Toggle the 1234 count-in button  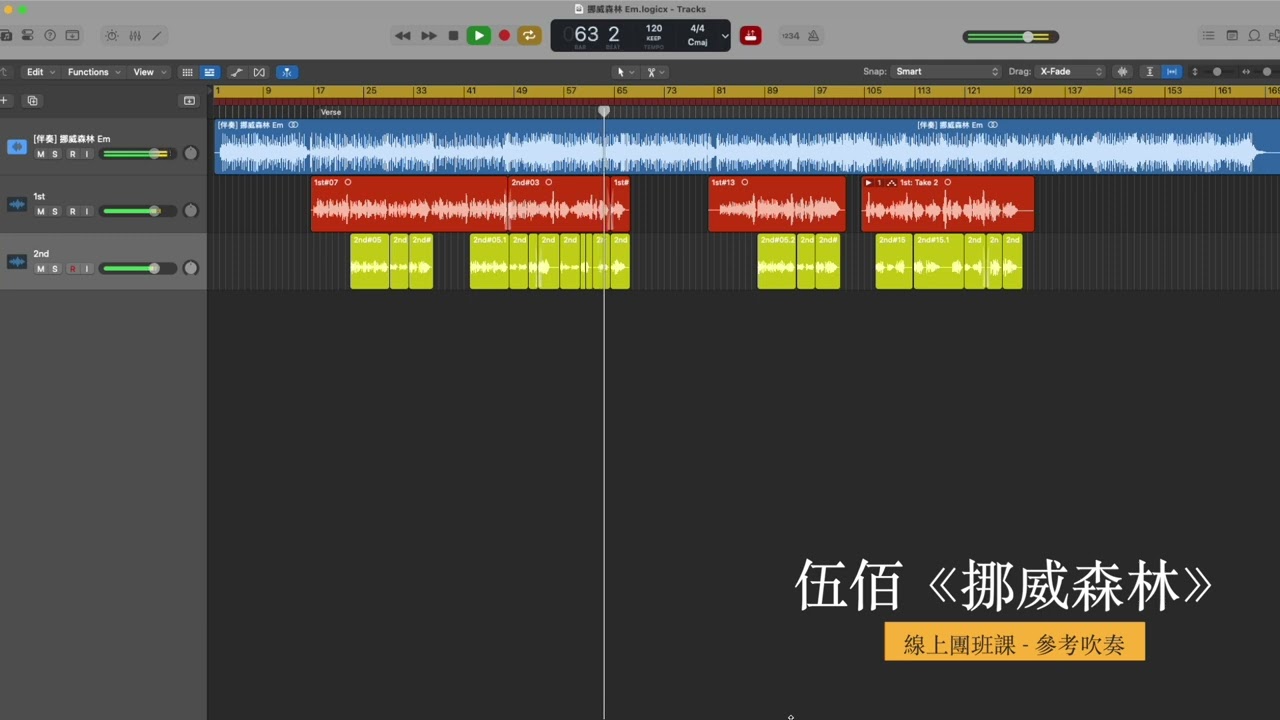pyautogui.click(x=790, y=36)
